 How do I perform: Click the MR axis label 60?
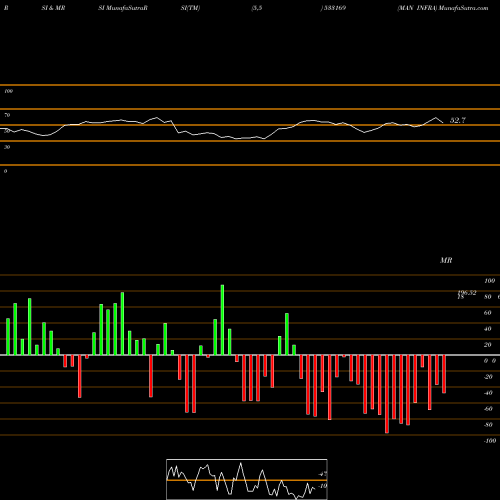pos(487,313)
